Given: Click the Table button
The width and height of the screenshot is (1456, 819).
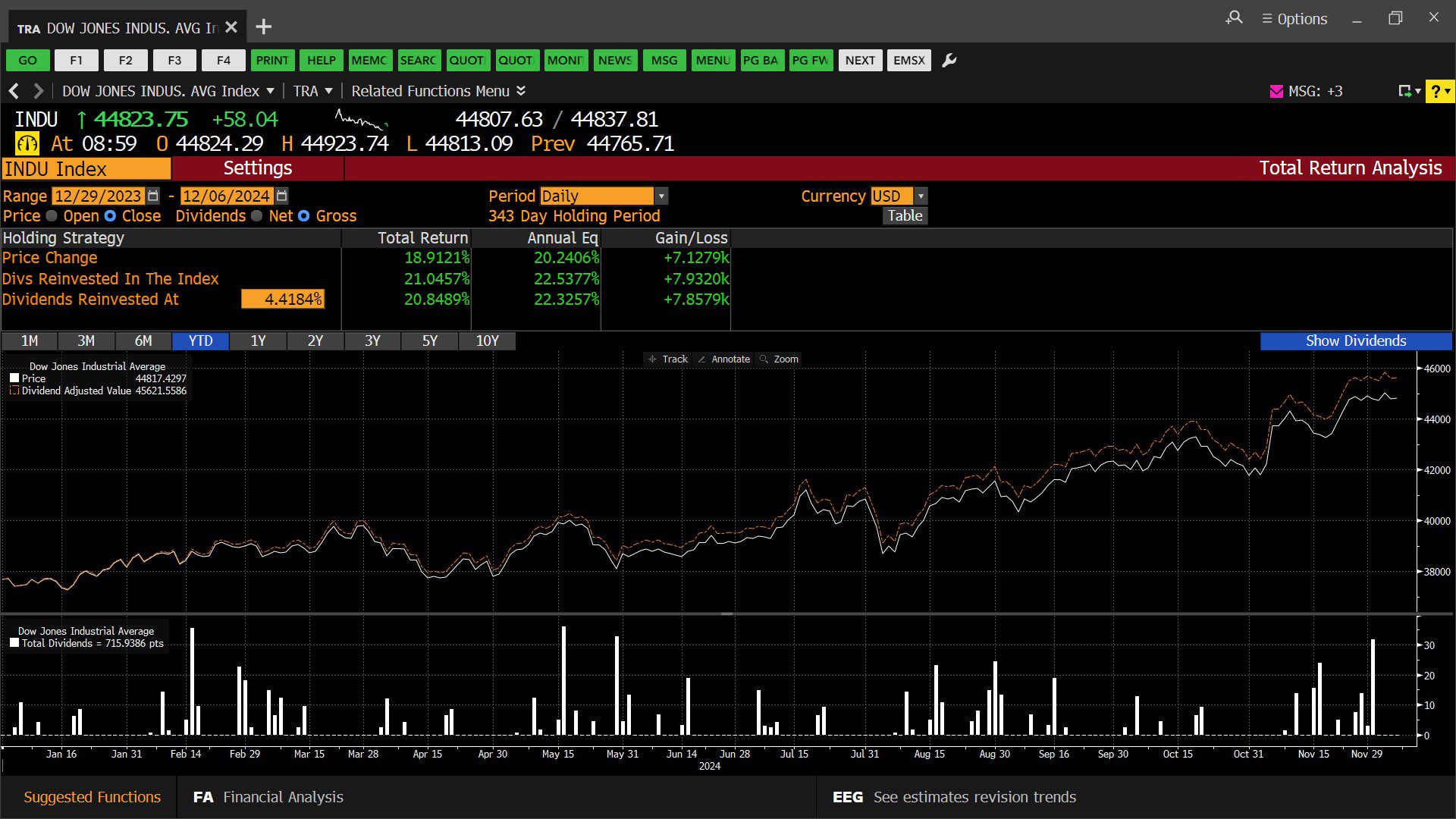Looking at the screenshot, I should click(905, 215).
